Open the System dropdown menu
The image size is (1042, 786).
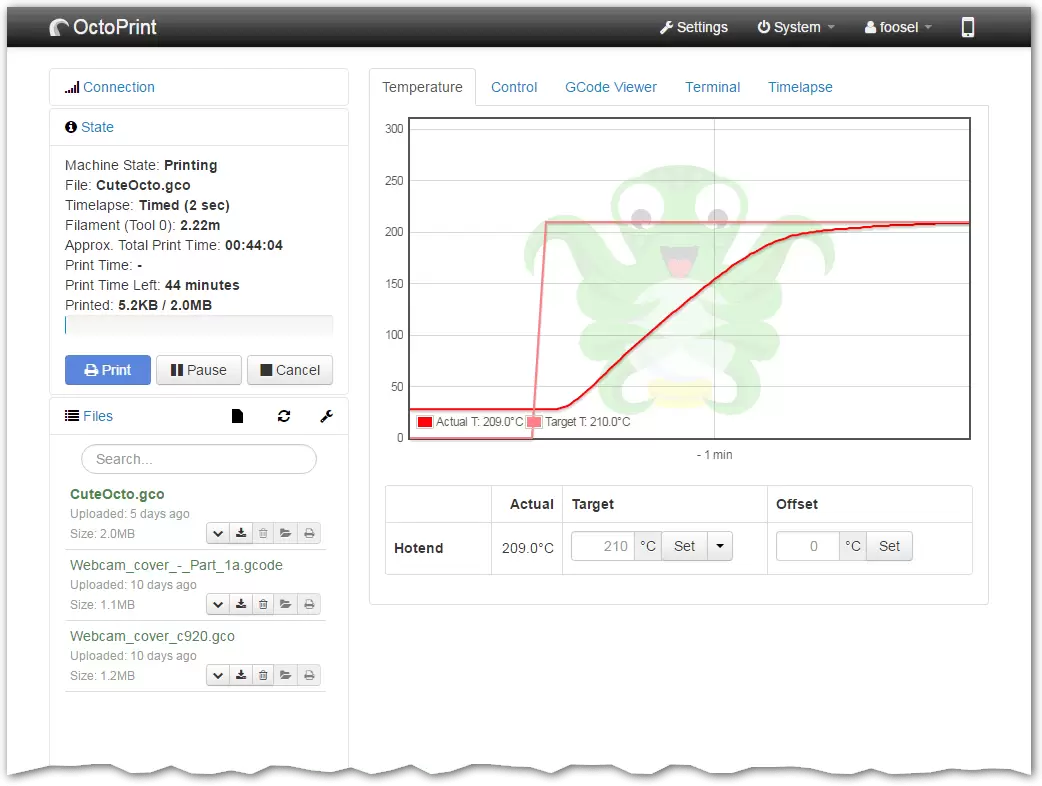tap(796, 27)
